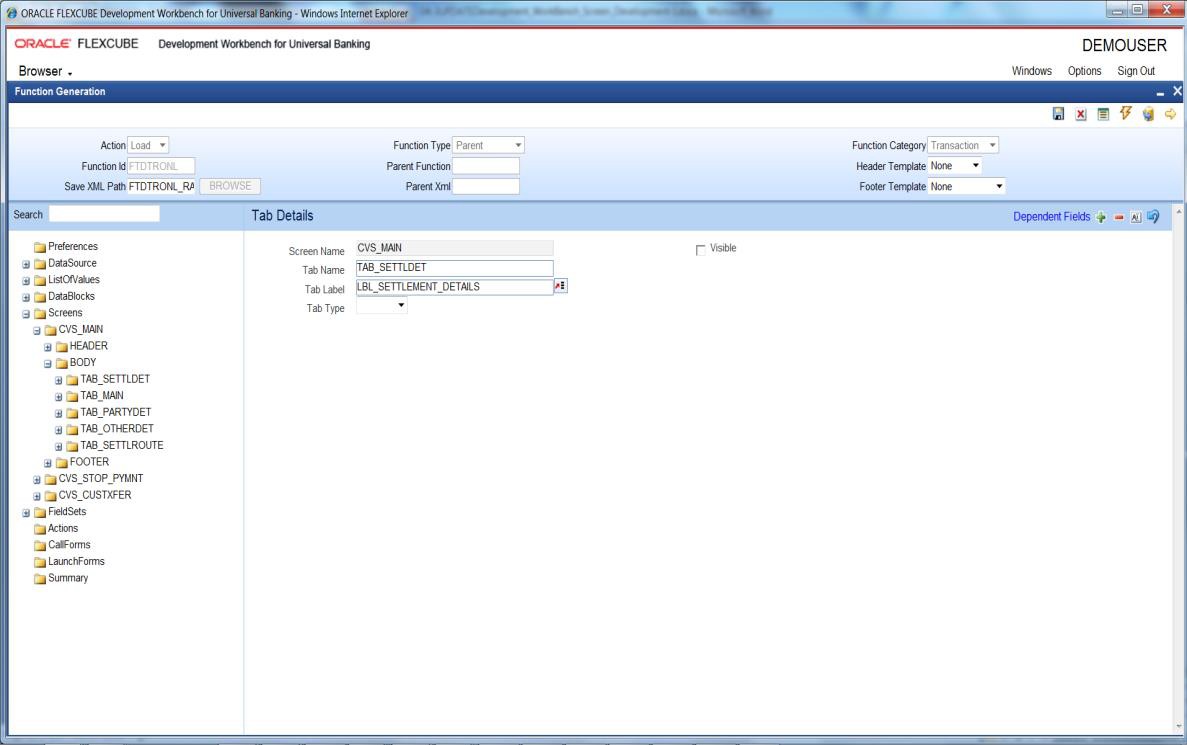Select the FOOTER tree item

(89, 462)
